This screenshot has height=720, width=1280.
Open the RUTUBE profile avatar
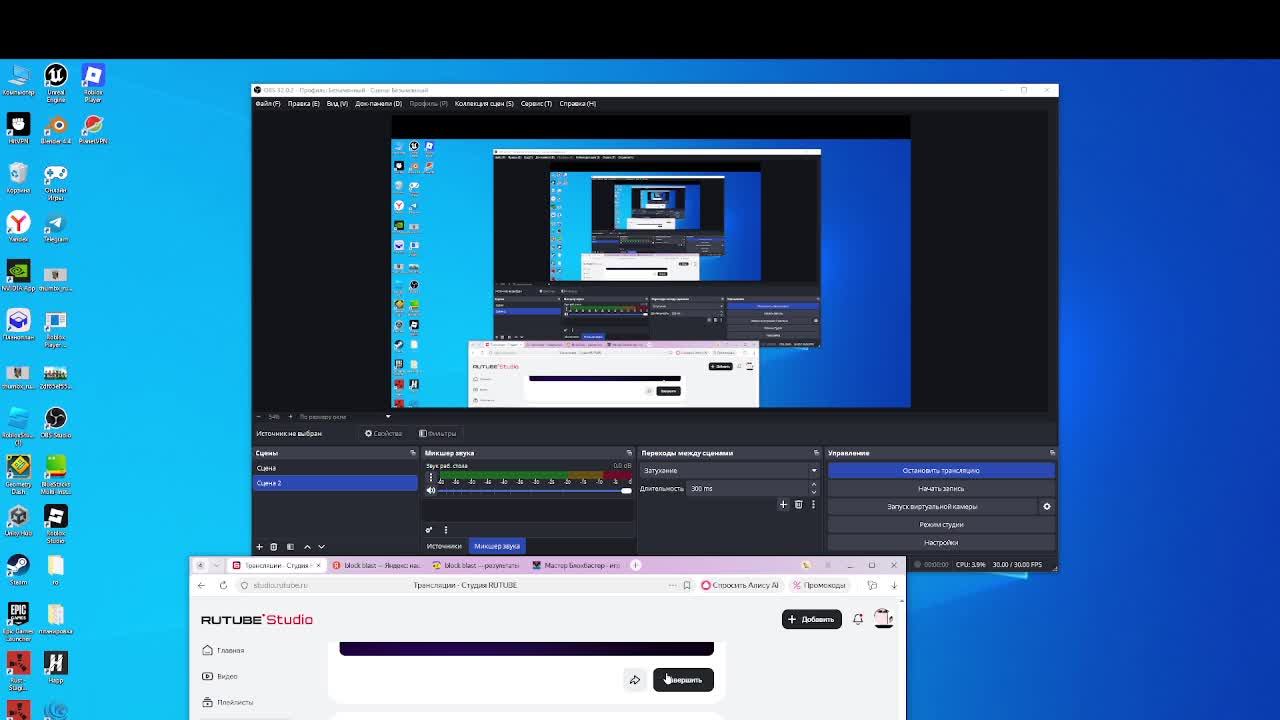[x=883, y=619]
